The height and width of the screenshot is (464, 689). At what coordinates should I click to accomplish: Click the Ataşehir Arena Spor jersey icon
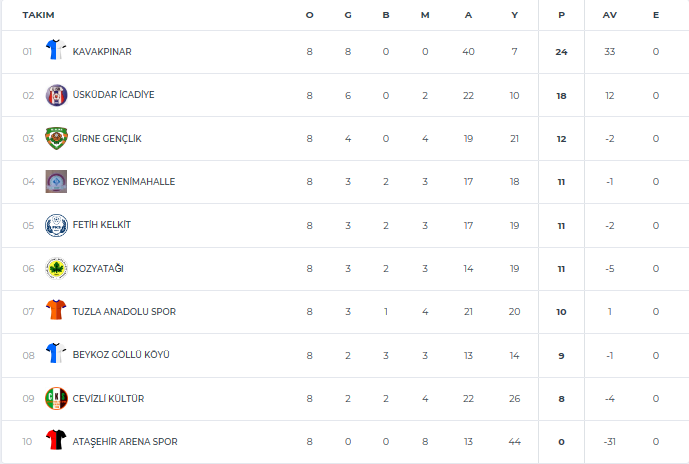[x=56, y=441]
